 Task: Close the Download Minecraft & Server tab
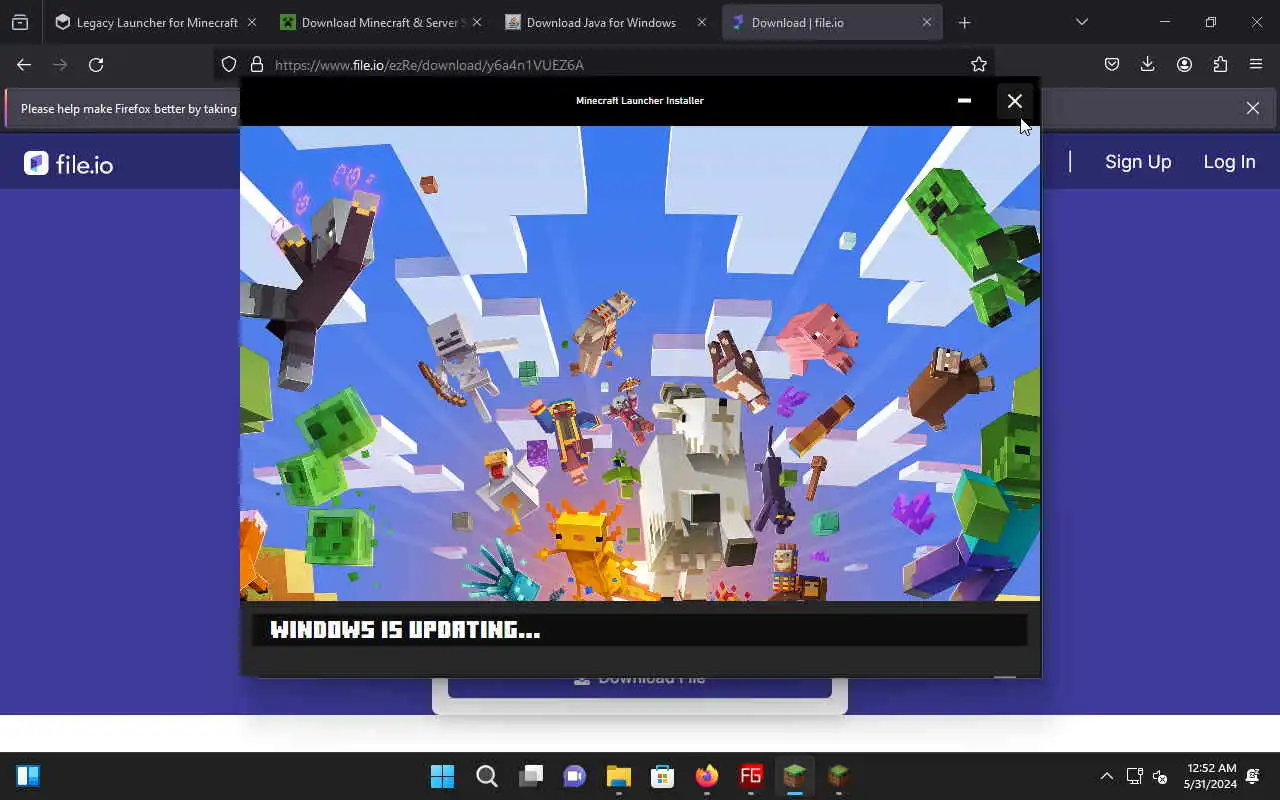[x=476, y=22]
